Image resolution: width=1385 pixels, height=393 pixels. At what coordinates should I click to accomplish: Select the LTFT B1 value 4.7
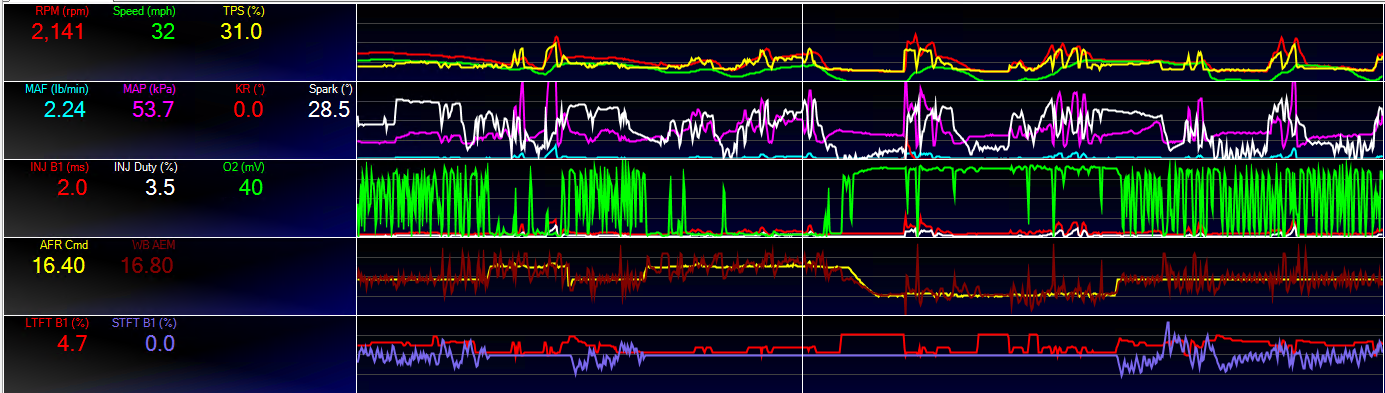click(71, 344)
